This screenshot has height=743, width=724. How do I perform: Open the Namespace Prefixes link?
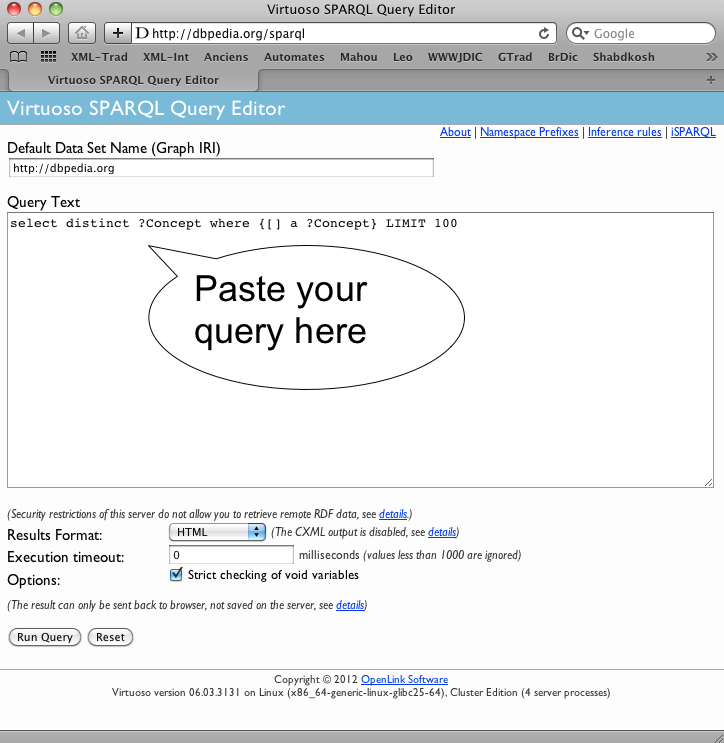click(x=529, y=132)
